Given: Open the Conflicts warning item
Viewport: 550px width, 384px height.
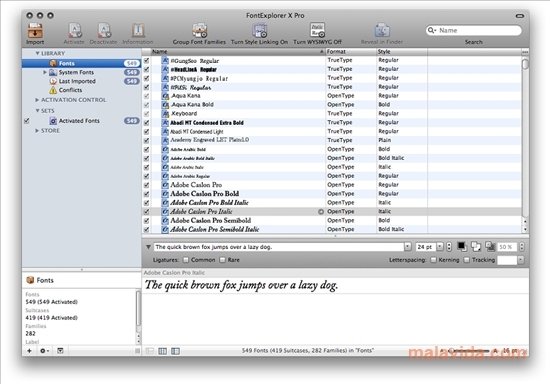Looking at the screenshot, I should (70, 90).
